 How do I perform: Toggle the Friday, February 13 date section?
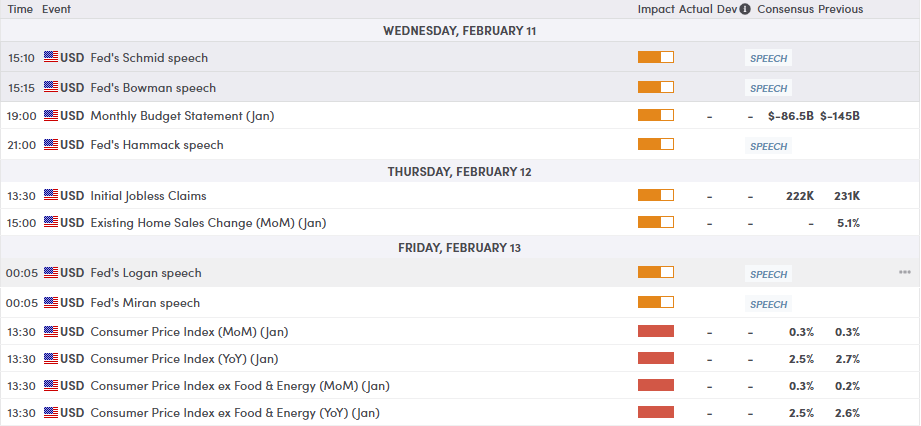460,247
